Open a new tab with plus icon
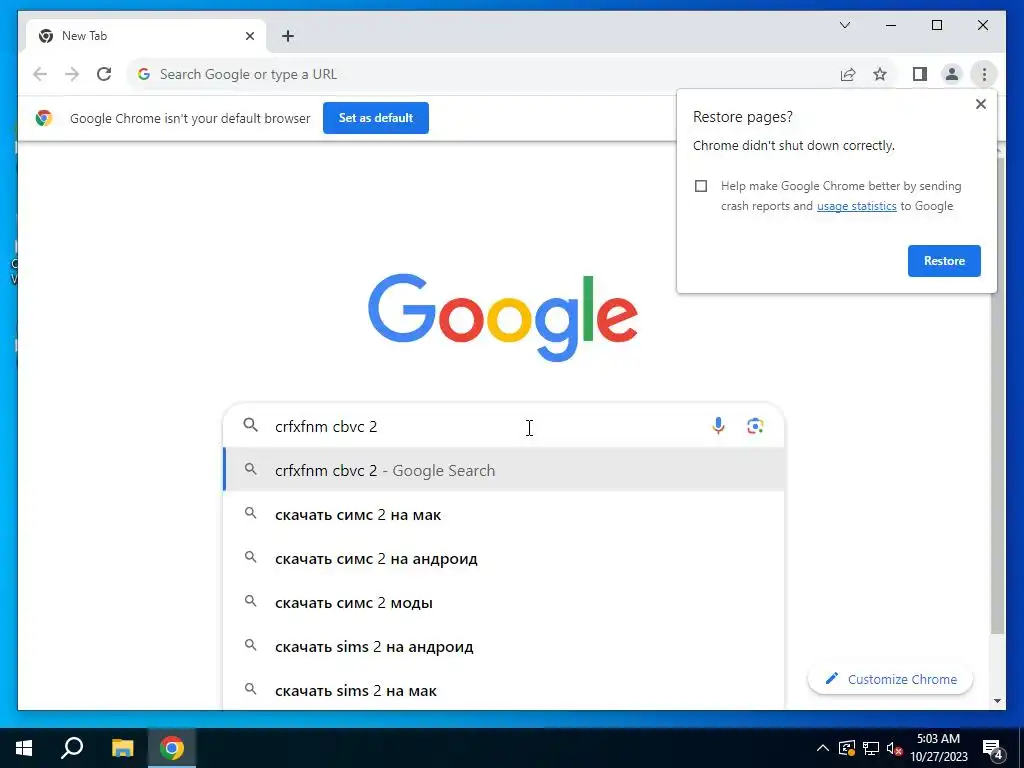 [x=288, y=36]
